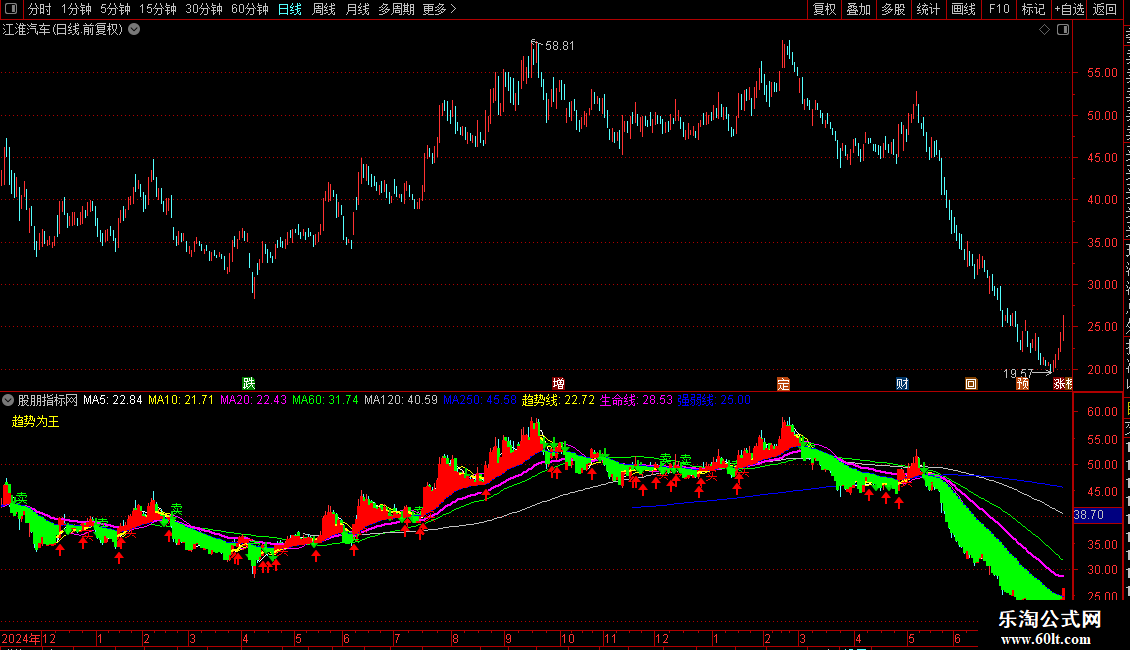The image size is (1130, 650).
Task: Click the diamond marker icon above chart
Action: click(x=1044, y=30)
